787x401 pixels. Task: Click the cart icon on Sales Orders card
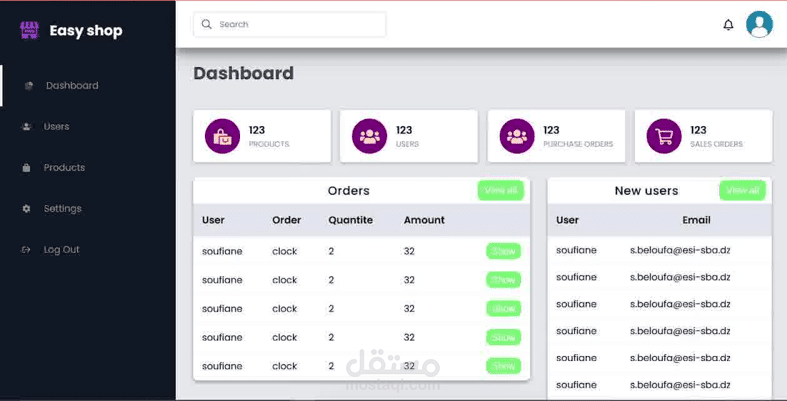click(x=664, y=136)
